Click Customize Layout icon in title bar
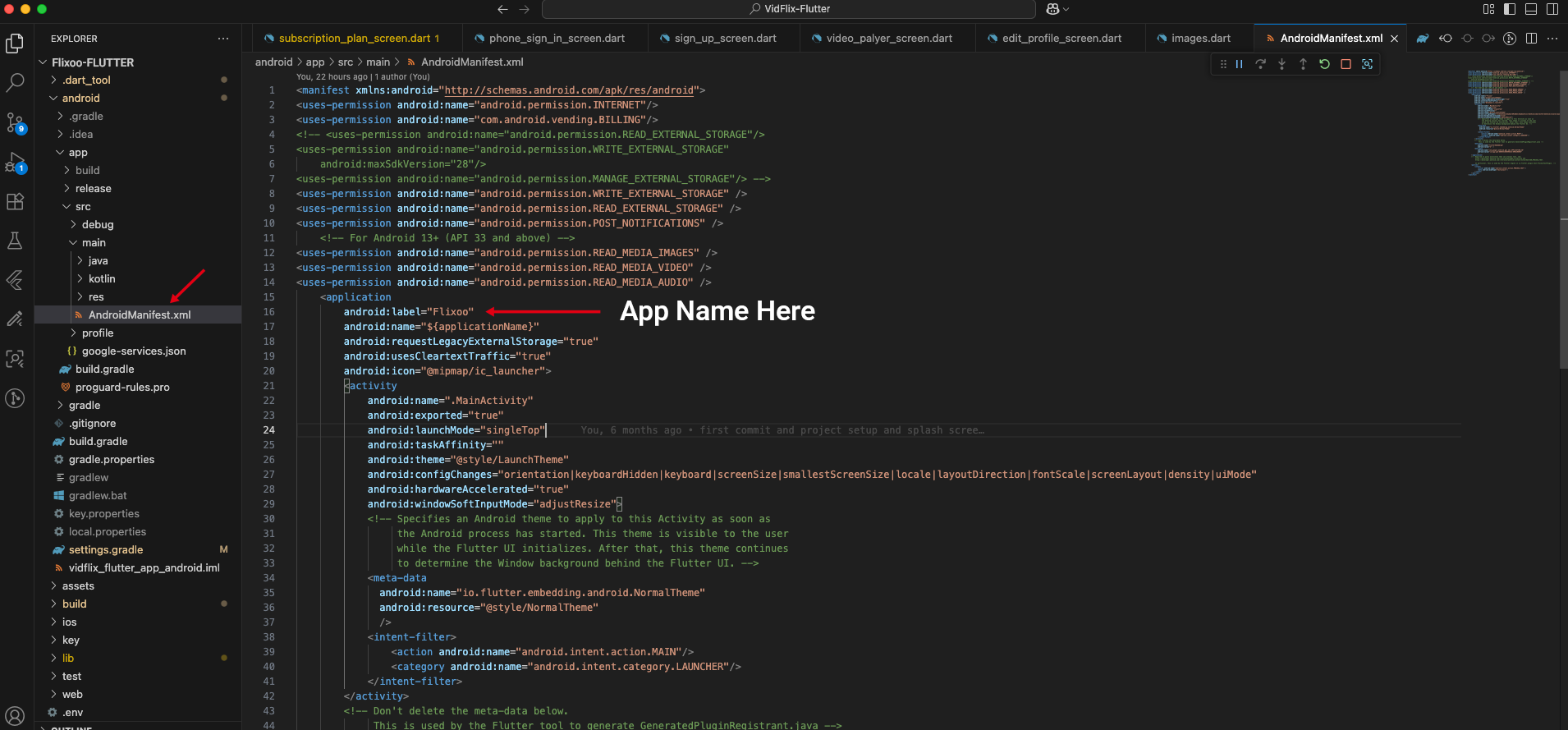 click(x=1489, y=9)
